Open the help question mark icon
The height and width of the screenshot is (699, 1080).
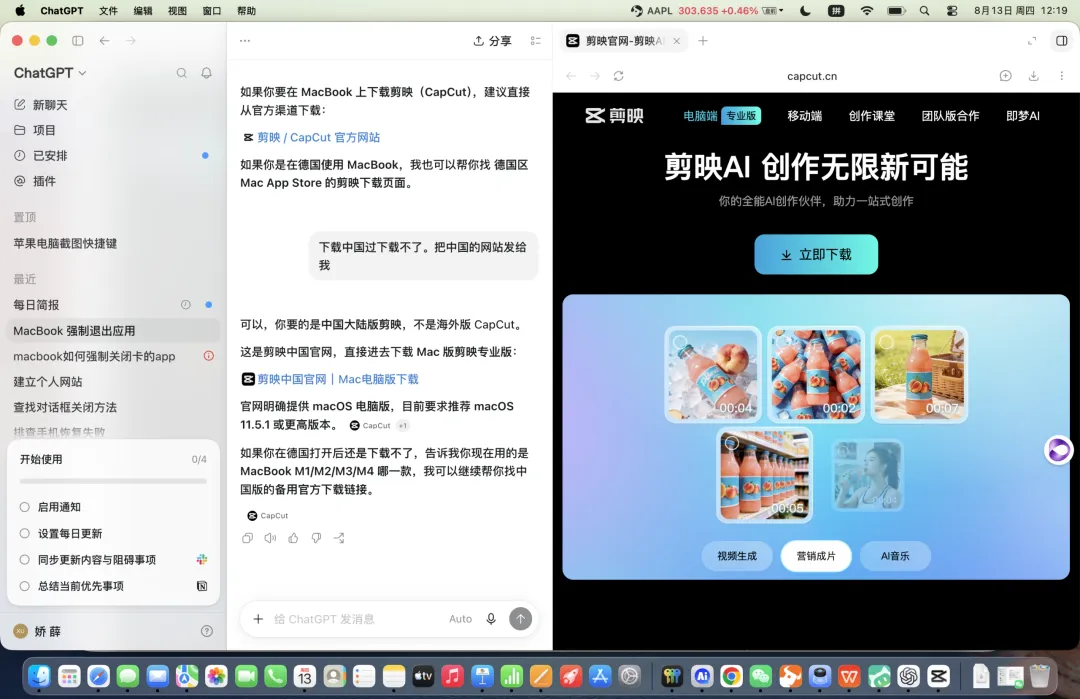[207, 632]
